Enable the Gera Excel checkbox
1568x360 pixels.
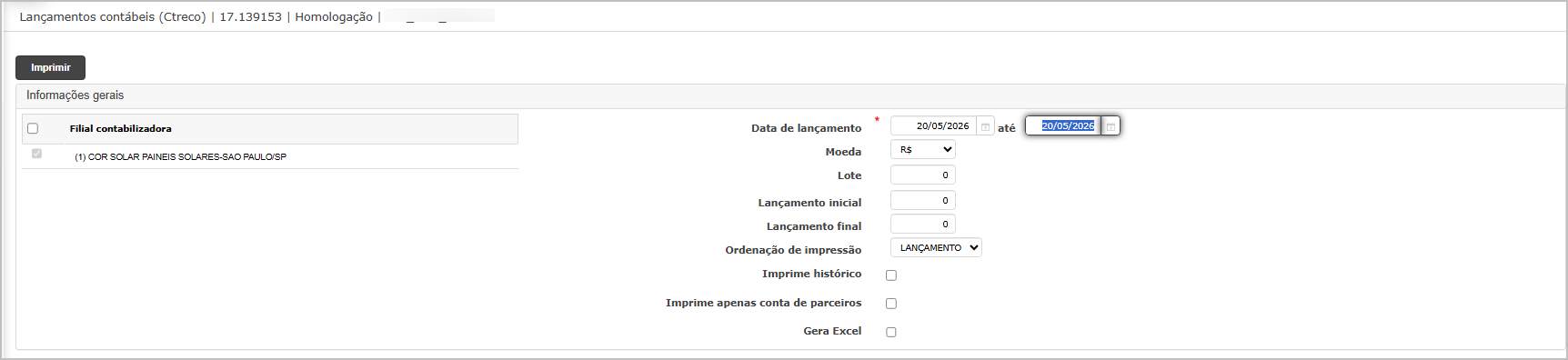click(891, 332)
